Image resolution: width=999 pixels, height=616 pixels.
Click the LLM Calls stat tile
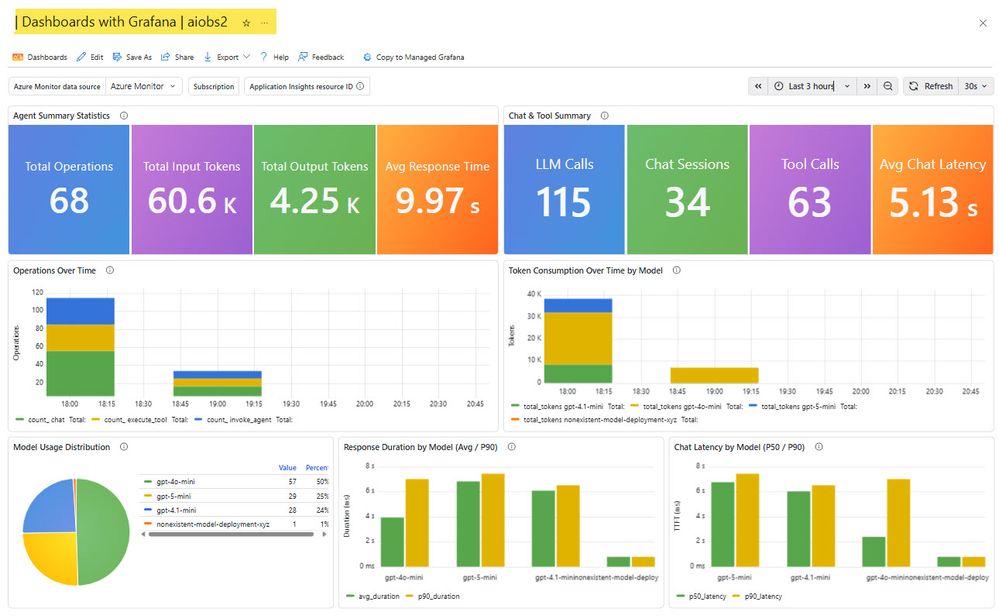(564, 190)
